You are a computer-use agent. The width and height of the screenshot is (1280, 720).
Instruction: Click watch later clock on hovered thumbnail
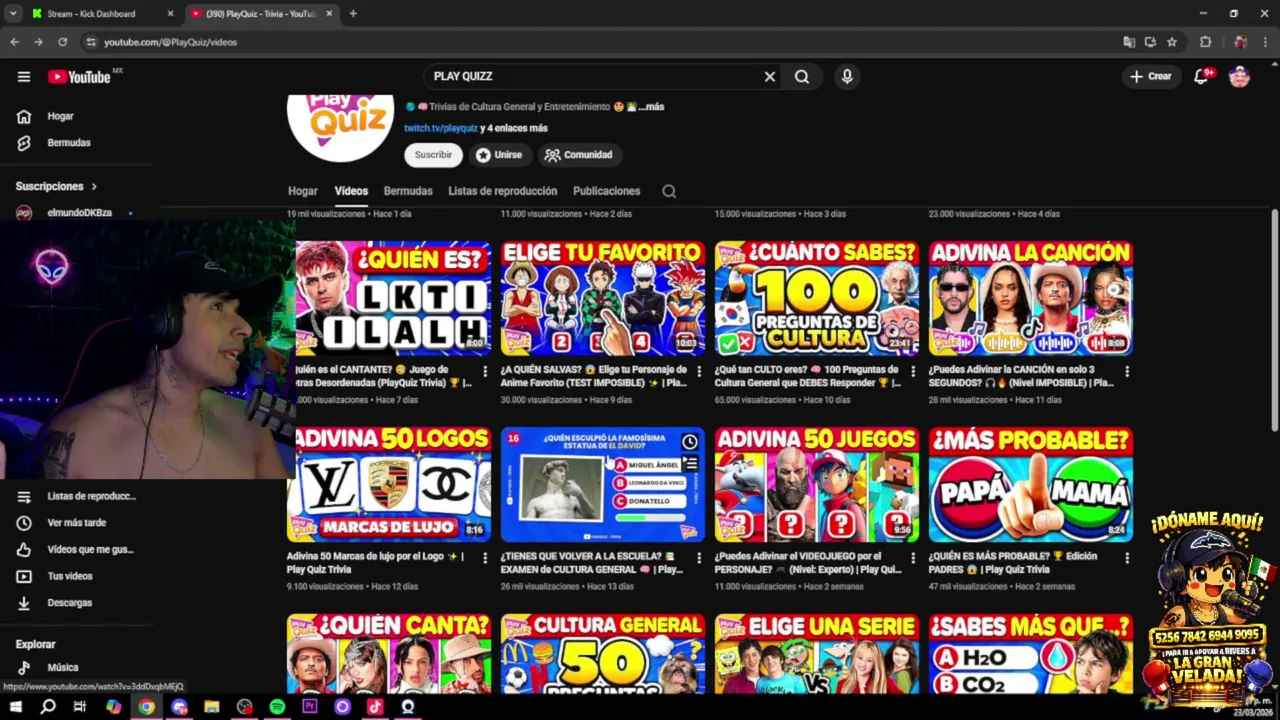(x=690, y=442)
